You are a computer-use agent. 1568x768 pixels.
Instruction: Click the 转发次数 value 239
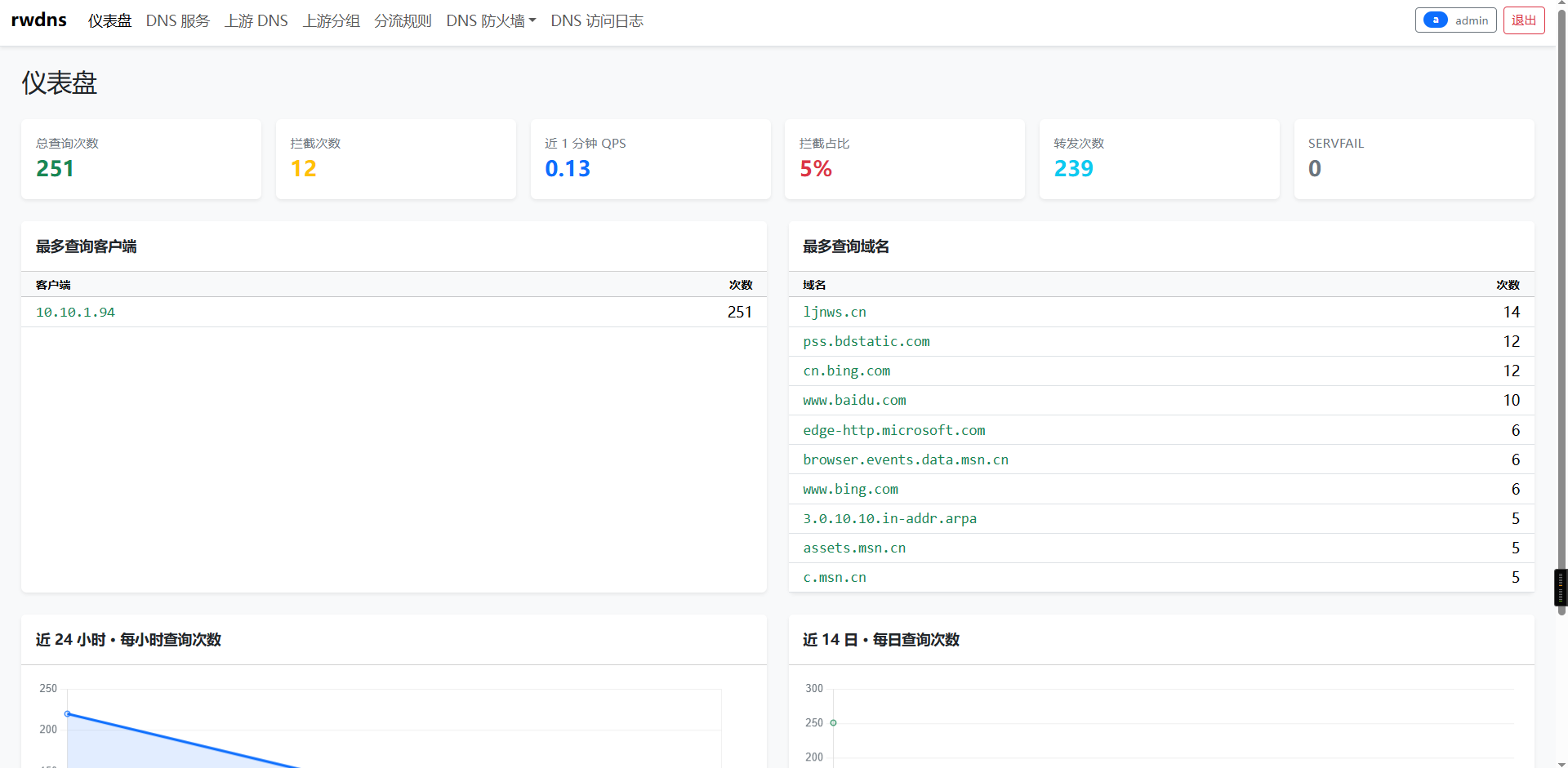tap(1074, 169)
